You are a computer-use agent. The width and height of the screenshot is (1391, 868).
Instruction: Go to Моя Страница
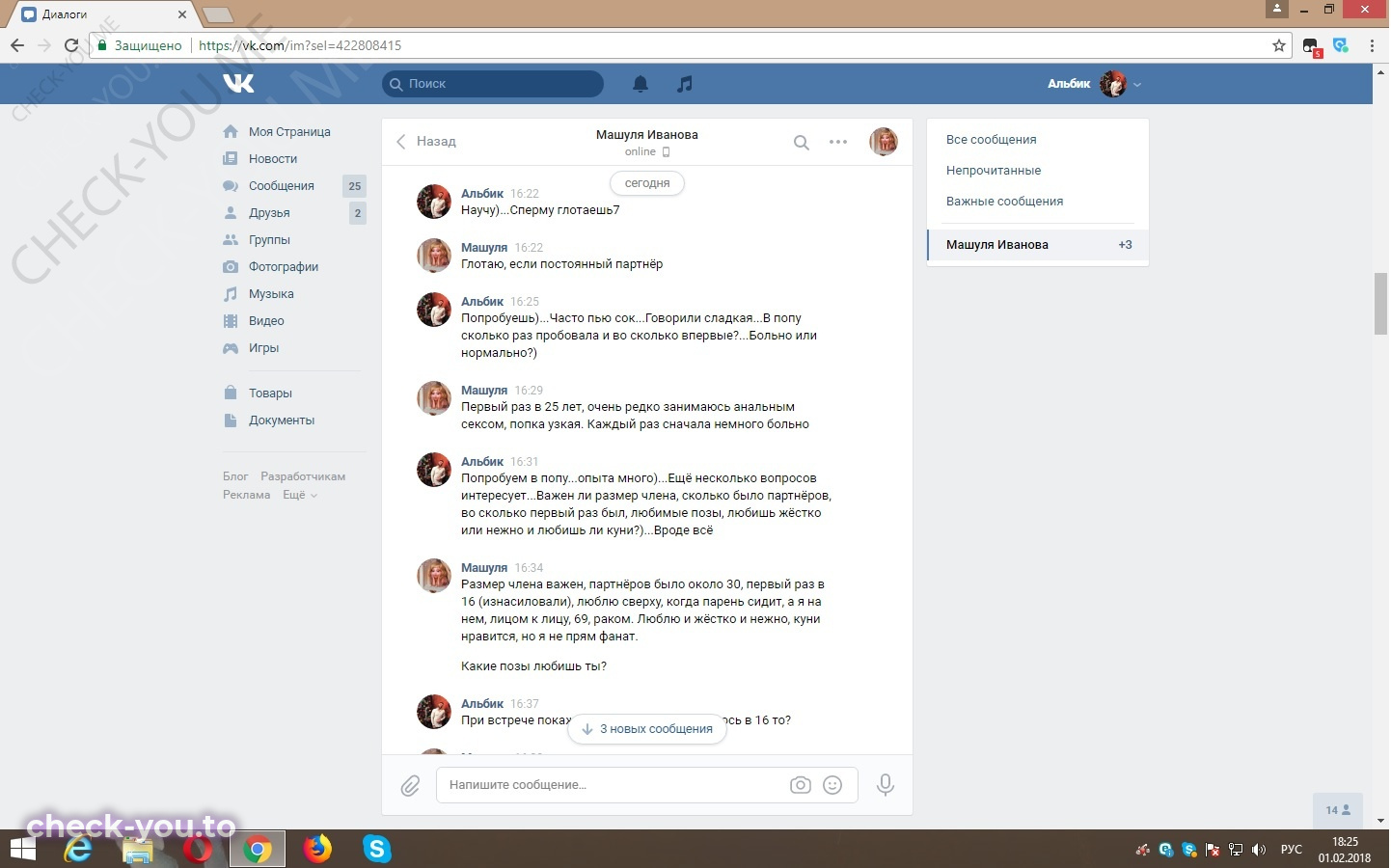[x=289, y=132]
